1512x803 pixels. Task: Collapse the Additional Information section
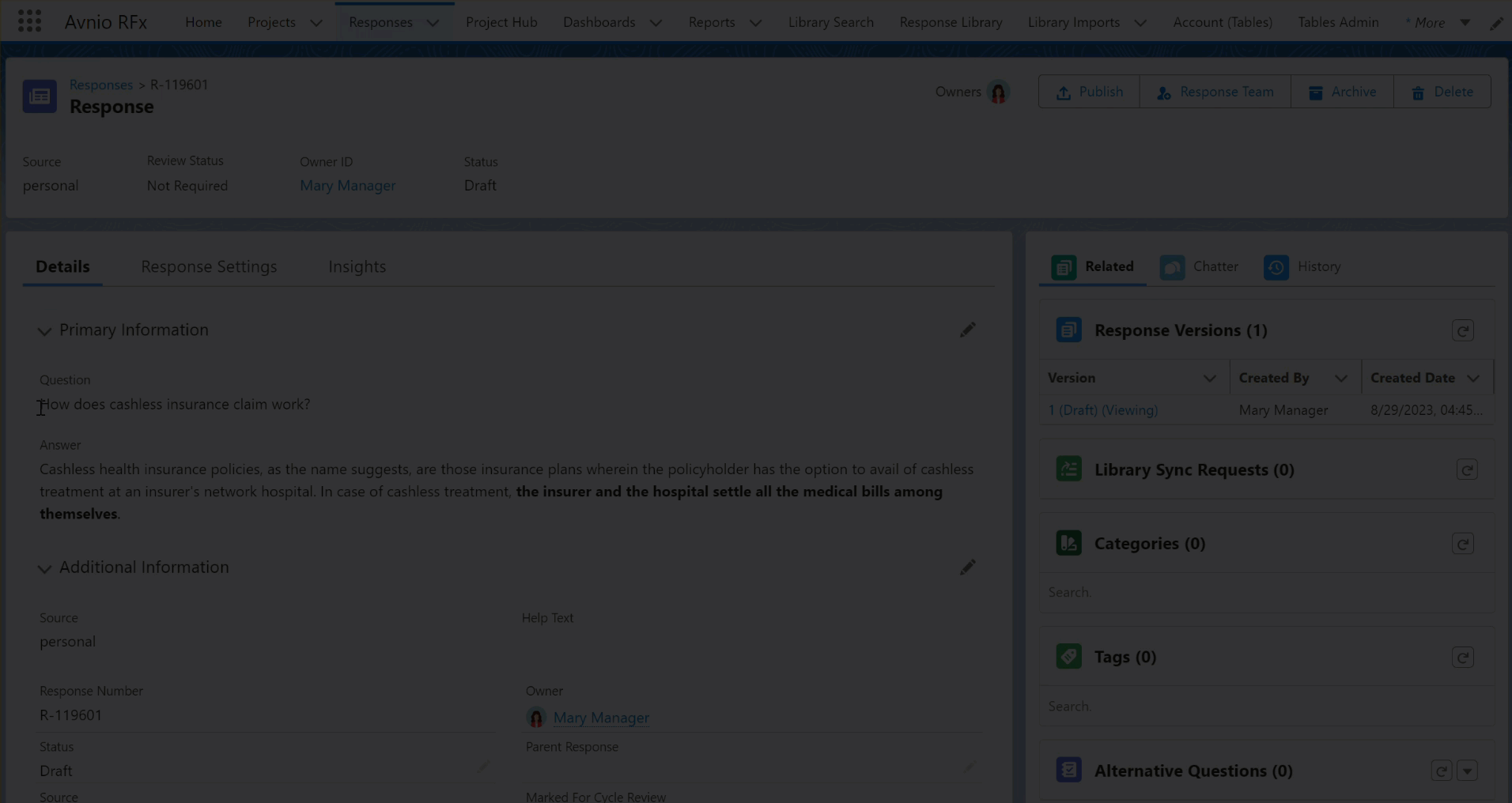44,568
